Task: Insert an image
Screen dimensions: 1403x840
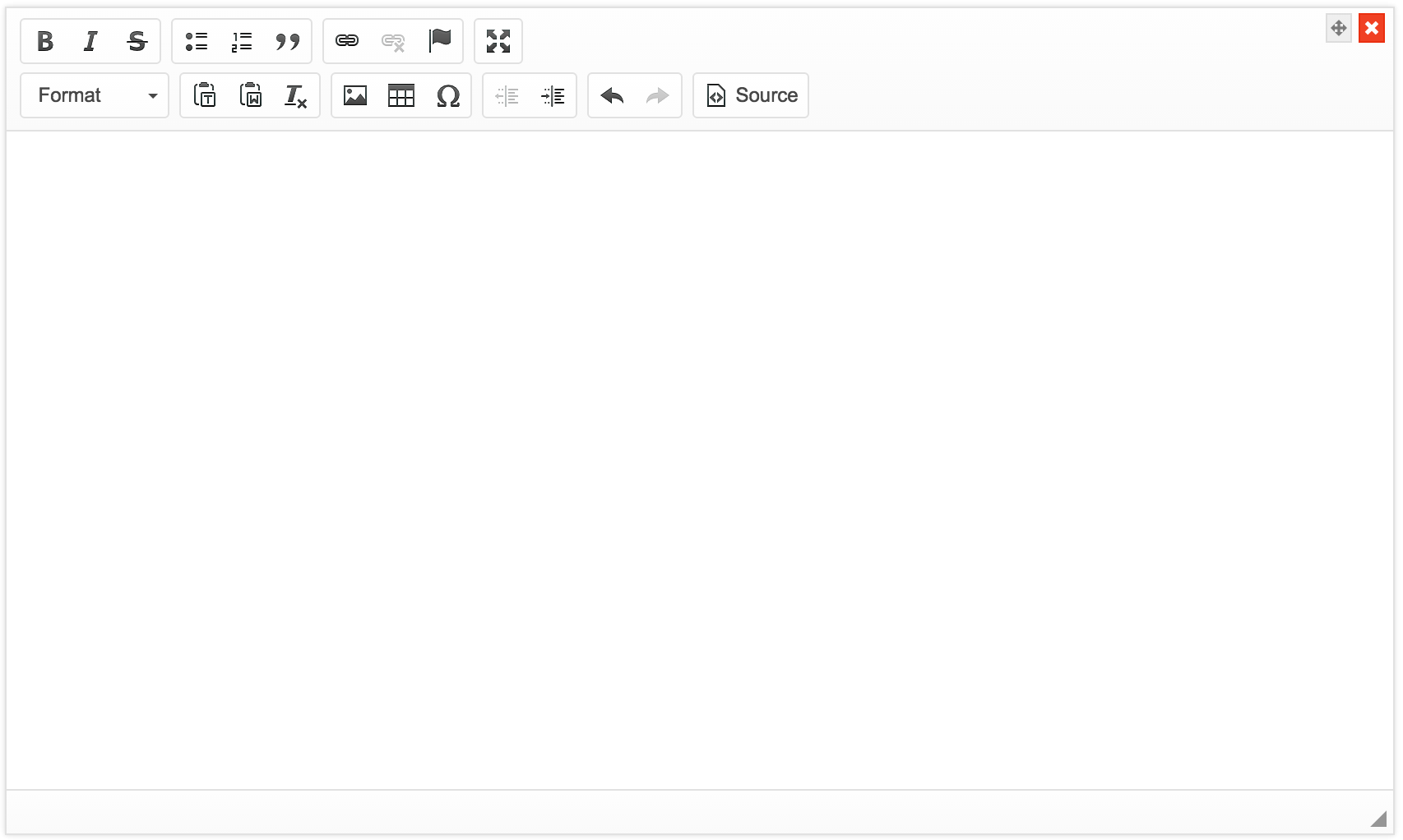Action: pos(355,95)
